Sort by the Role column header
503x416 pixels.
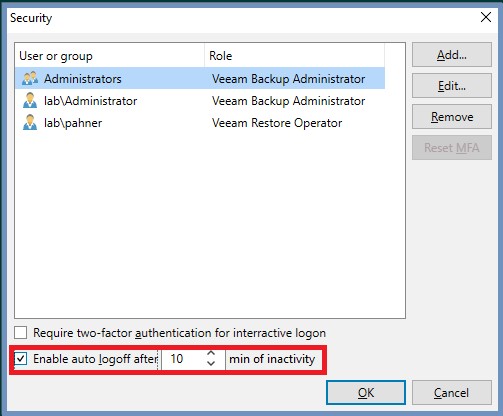[x=295, y=56]
